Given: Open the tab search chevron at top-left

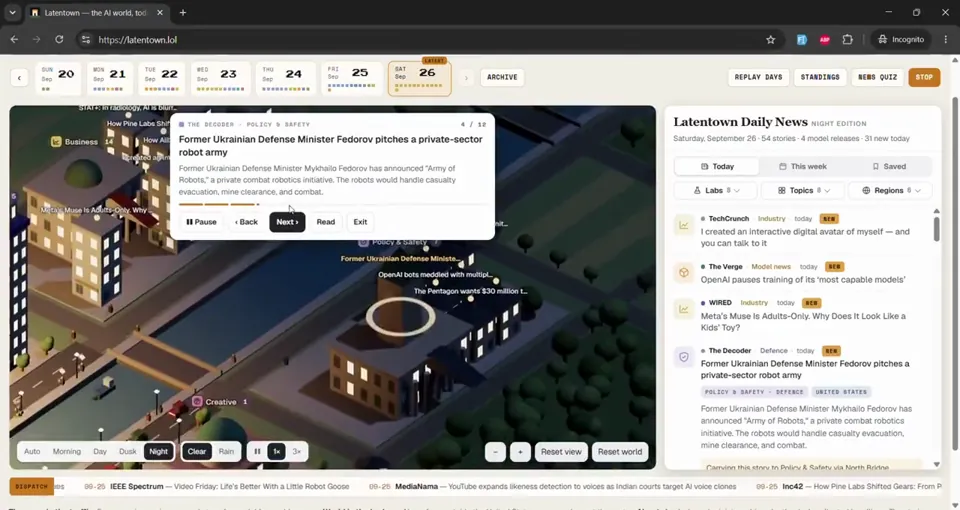Looking at the screenshot, I should [x=12, y=12].
